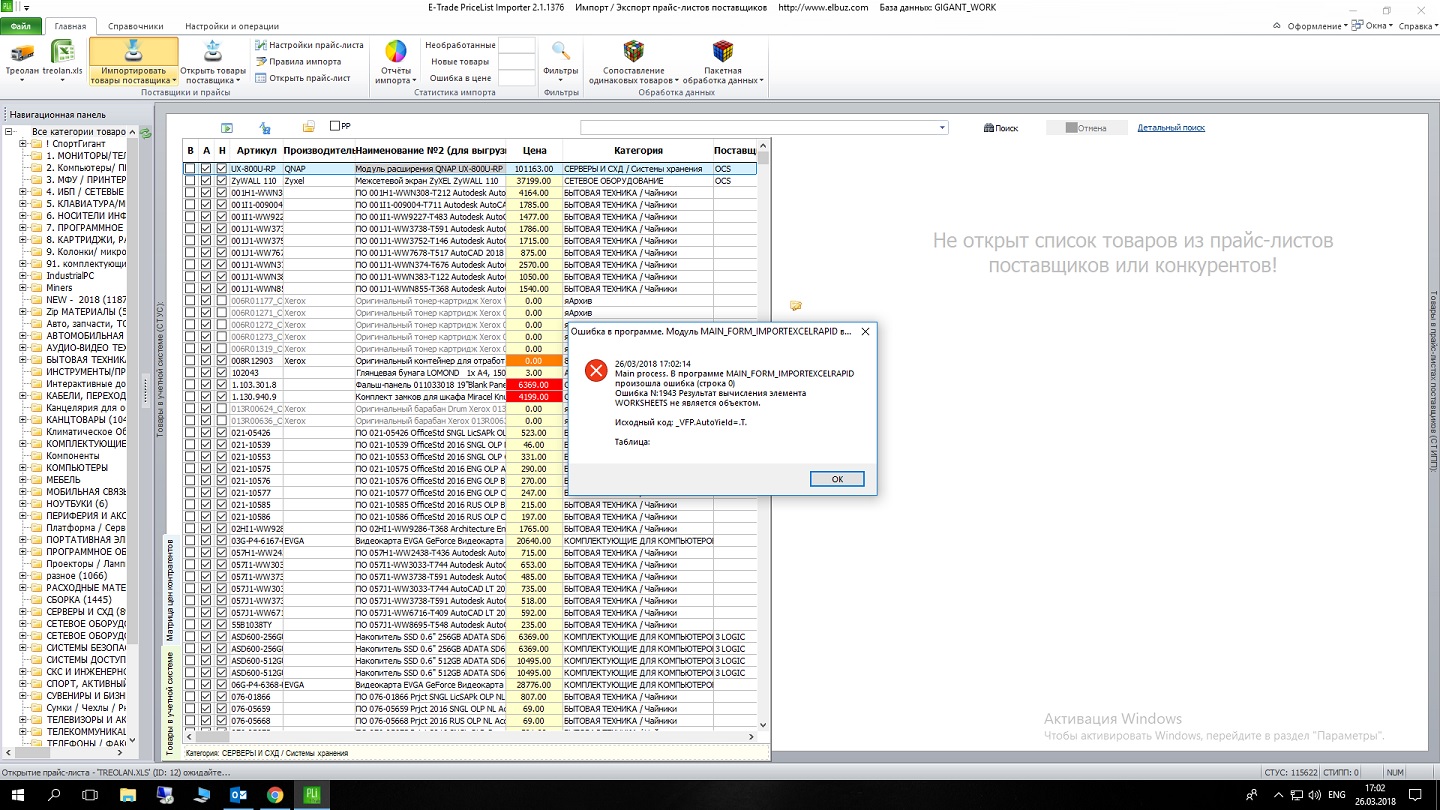Click the table vertical scrollbar
The image size is (1440, 810).
coord(763,435)
